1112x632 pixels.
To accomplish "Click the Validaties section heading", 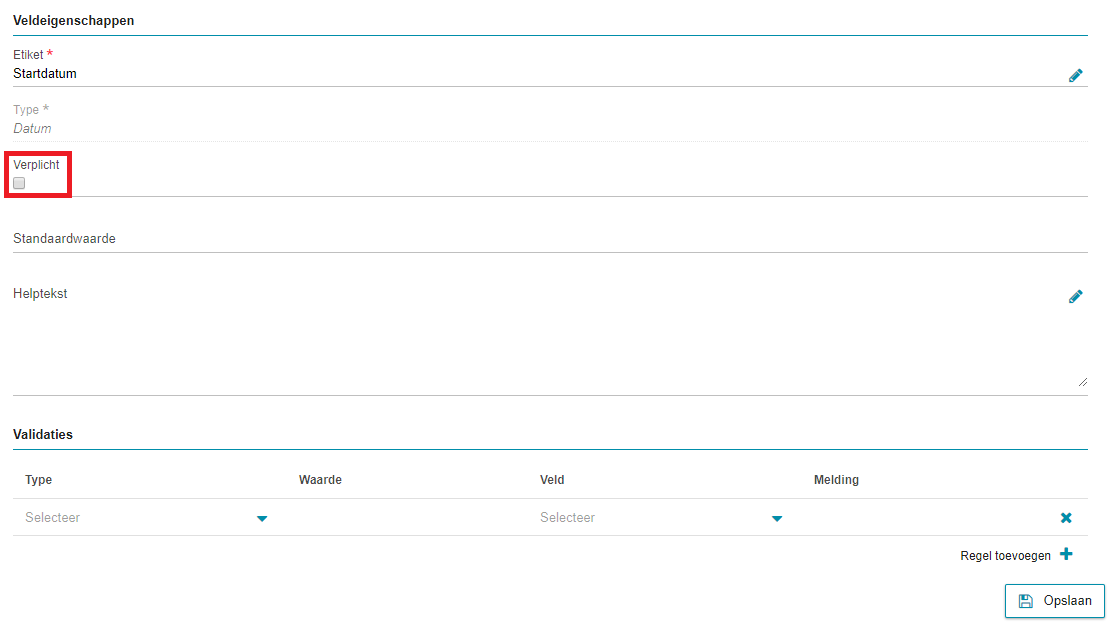I will tap(43, 435).
